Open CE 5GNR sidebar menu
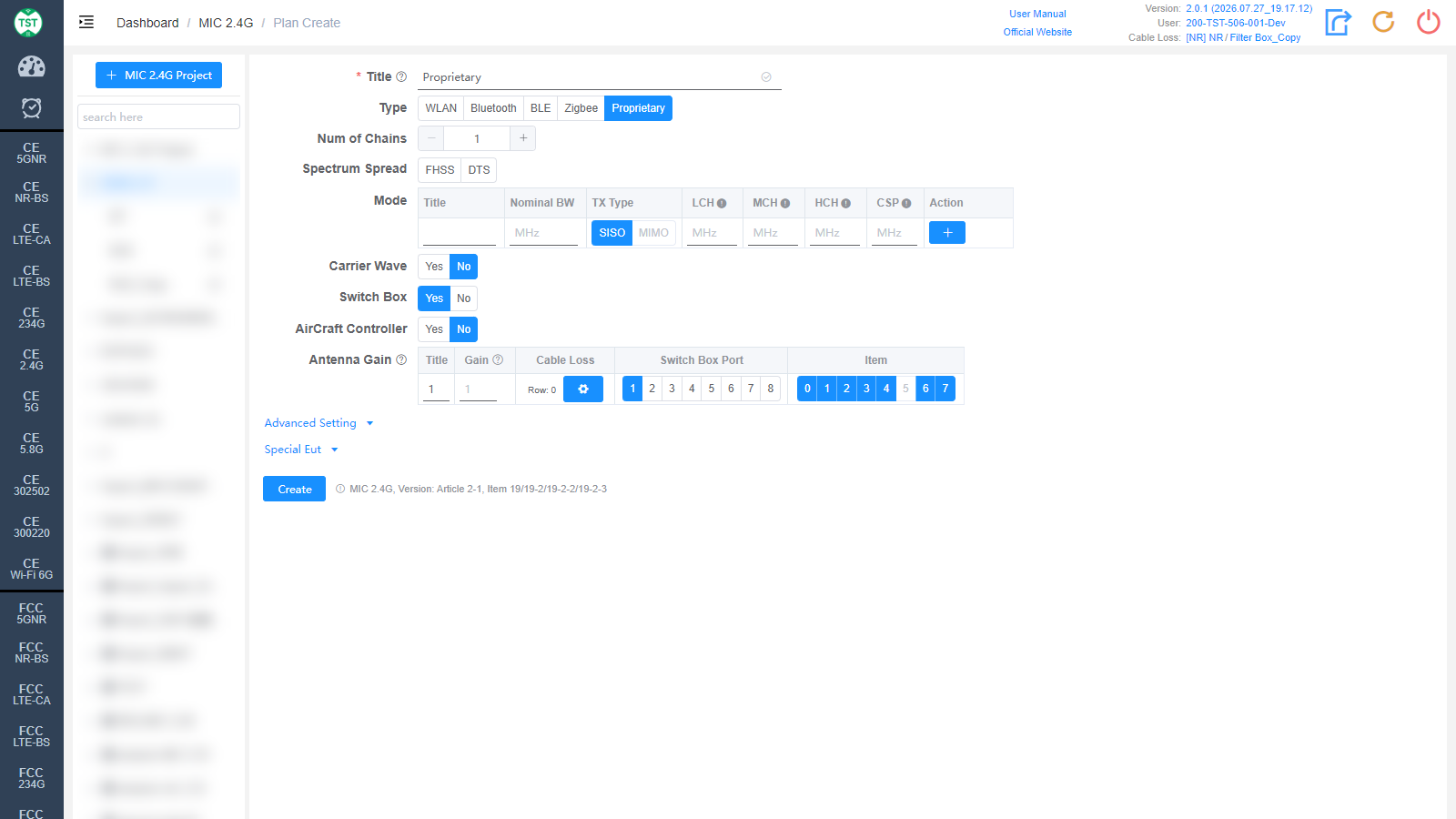The image size is (1456, 819). [x=32, y=153]
